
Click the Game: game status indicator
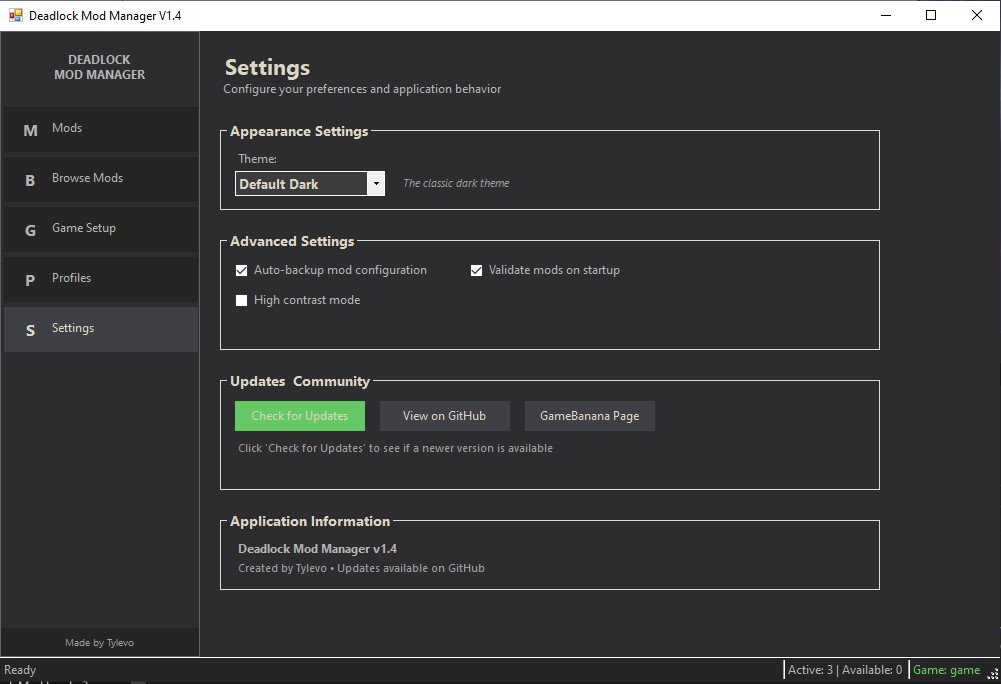(x=946, y=670)
